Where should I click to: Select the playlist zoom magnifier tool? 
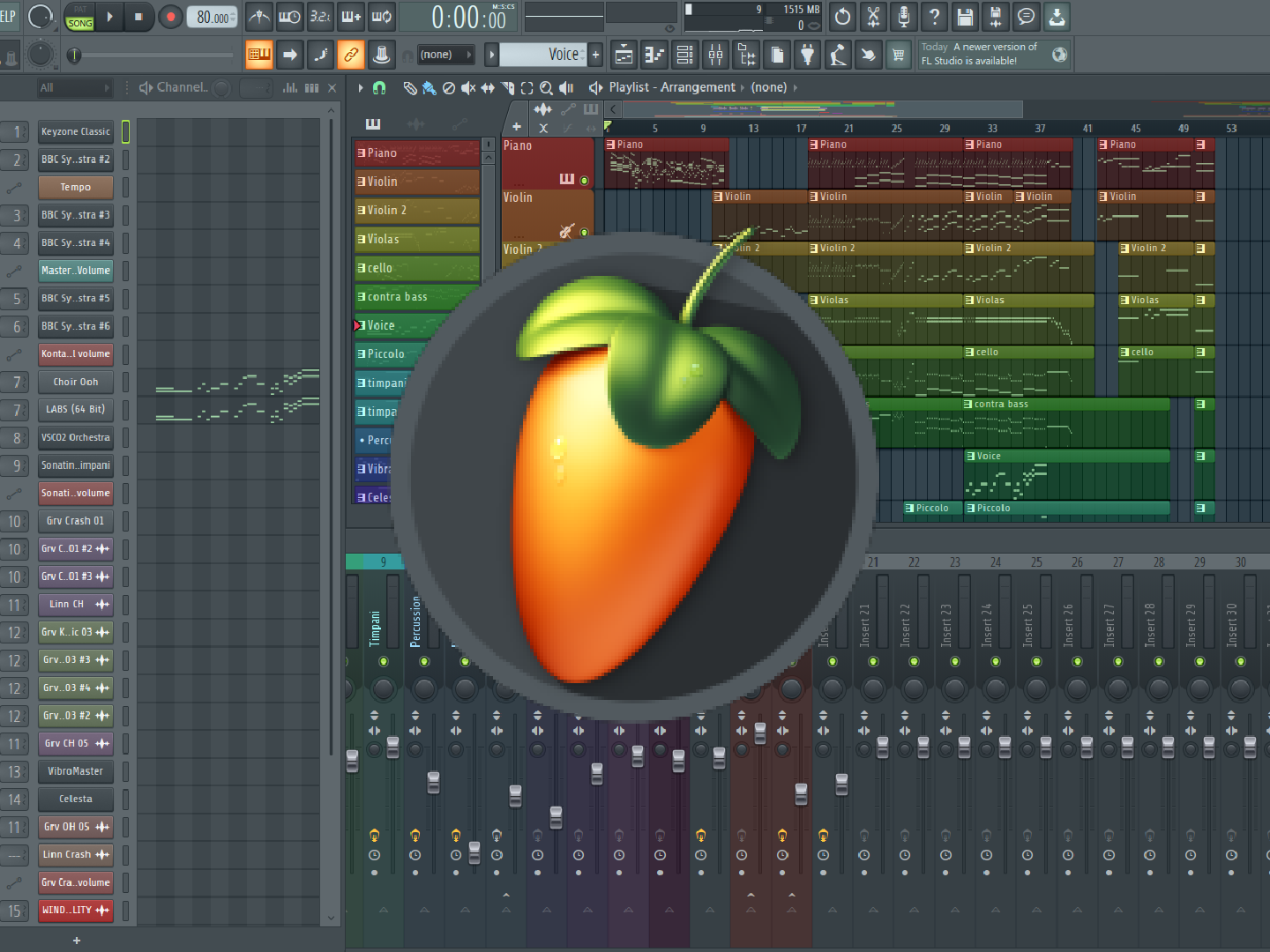[546, 87]
